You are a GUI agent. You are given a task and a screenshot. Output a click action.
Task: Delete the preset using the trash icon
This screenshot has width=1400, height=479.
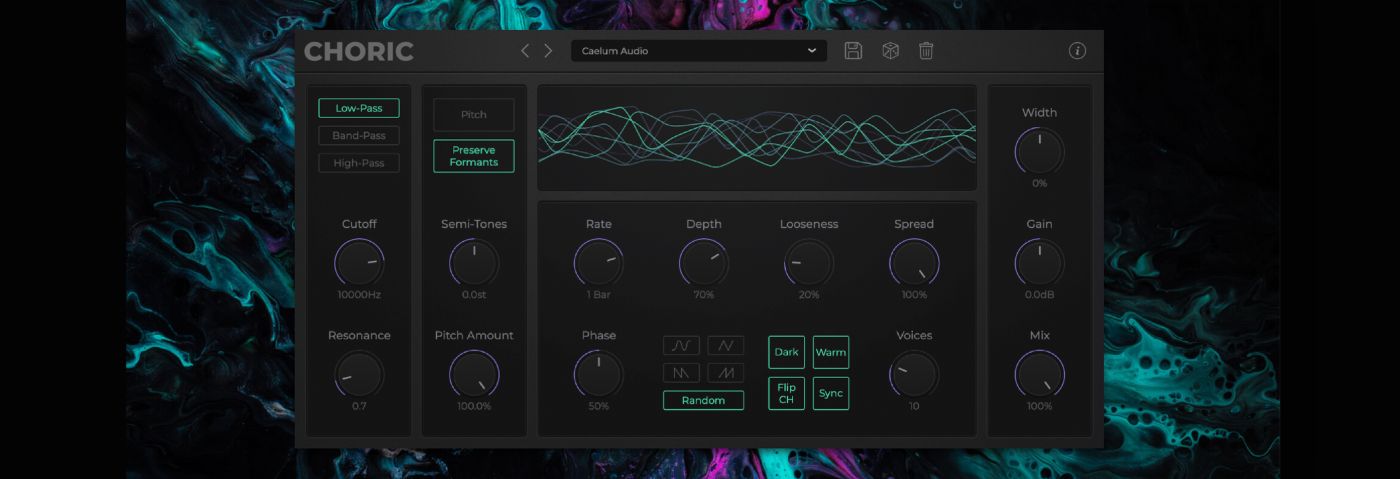926,51
